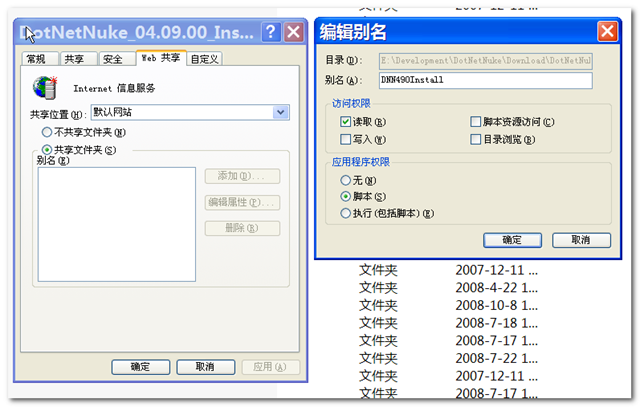Click the Internet 信息服务 globe icon
Image resolution: width=640 pixels, height=407 pixels.
[45, 87]
